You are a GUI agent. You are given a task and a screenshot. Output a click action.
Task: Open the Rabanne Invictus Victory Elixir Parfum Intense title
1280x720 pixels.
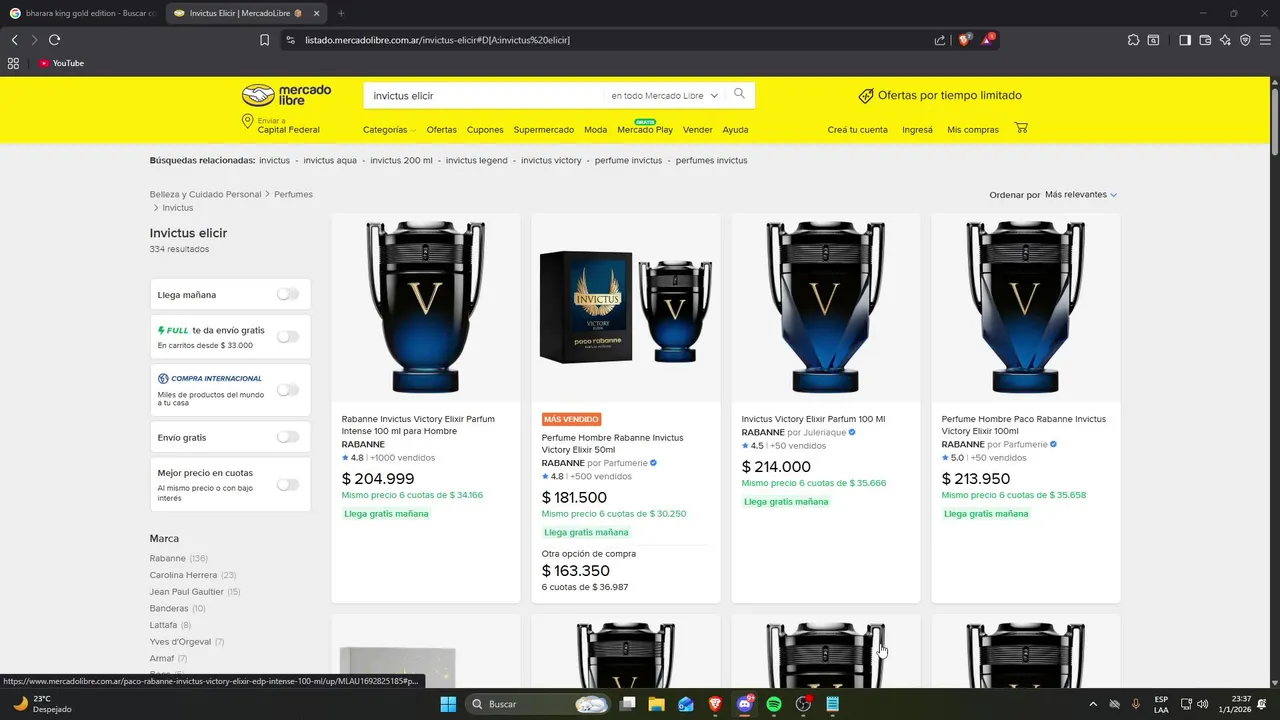click(418, 425)
